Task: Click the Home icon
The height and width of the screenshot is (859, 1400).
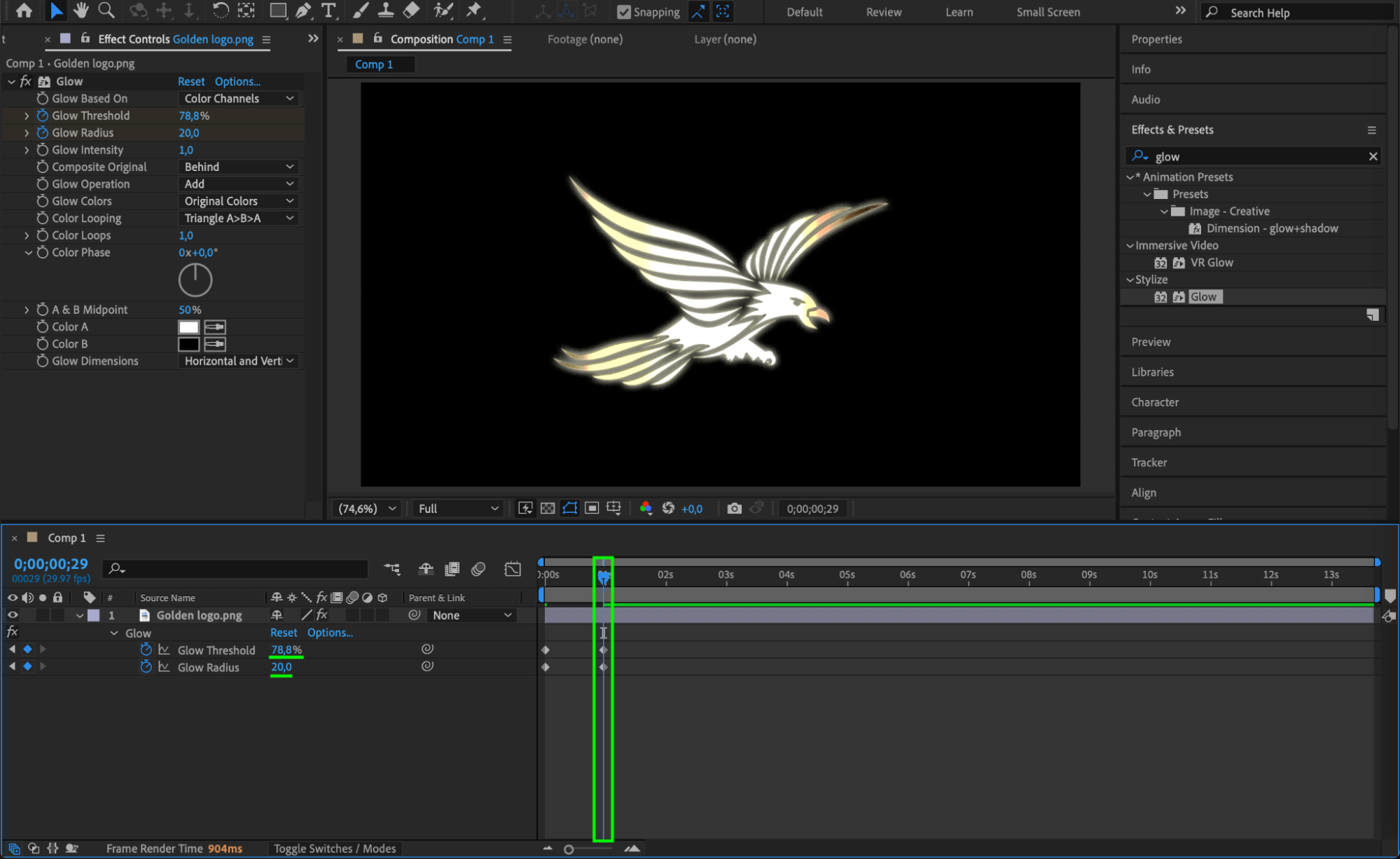Action: click(24, 11)
